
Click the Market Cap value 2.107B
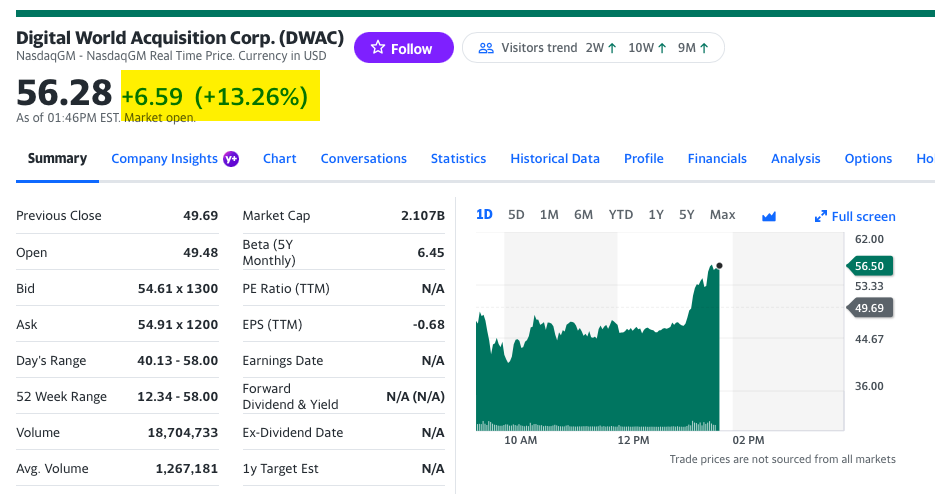tap(423, 215)
